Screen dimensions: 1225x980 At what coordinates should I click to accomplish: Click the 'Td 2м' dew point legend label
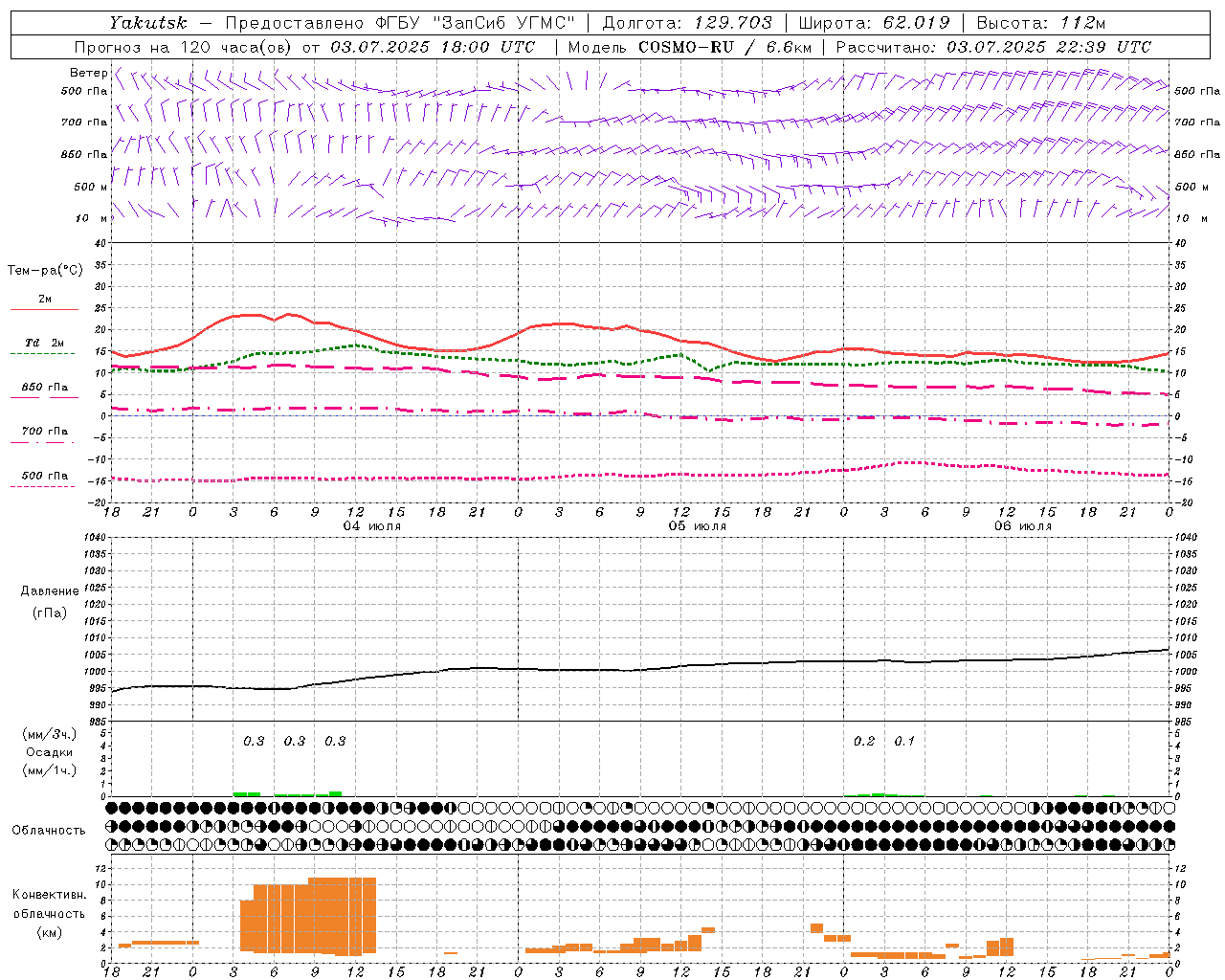tap(45, 343)
